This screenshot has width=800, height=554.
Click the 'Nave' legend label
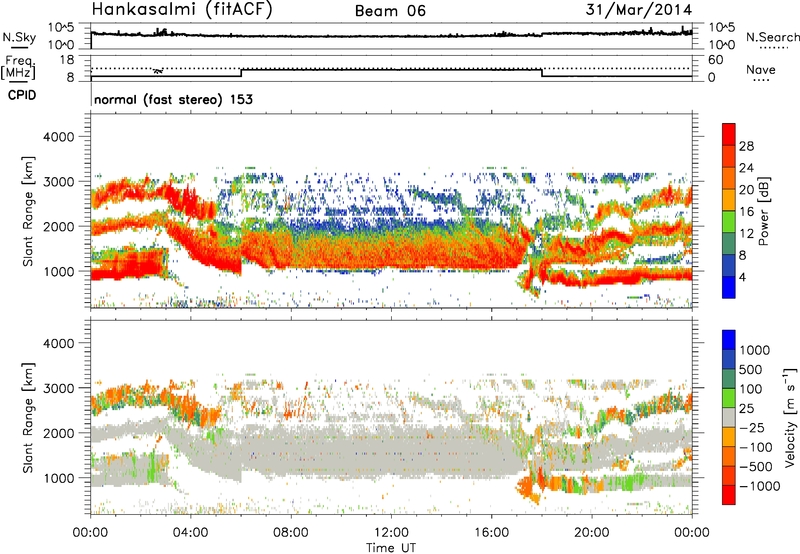click(761, 69)
